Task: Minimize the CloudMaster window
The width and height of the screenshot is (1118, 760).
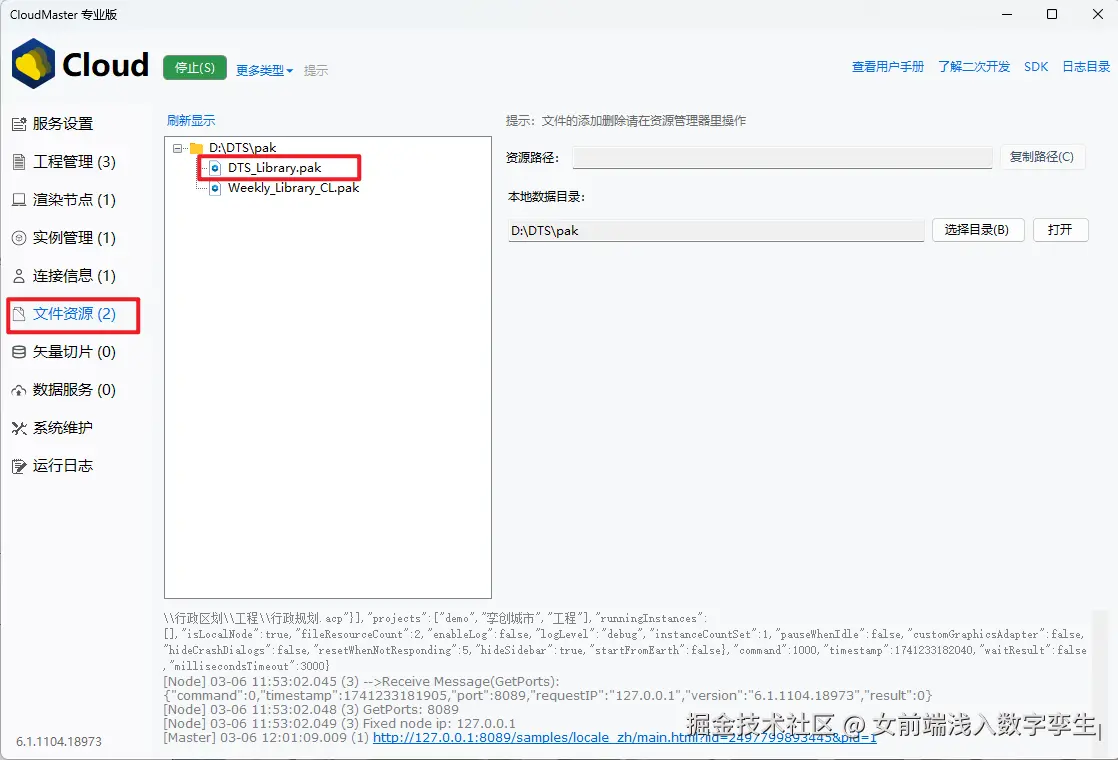Action: (x=1007, y=14)
